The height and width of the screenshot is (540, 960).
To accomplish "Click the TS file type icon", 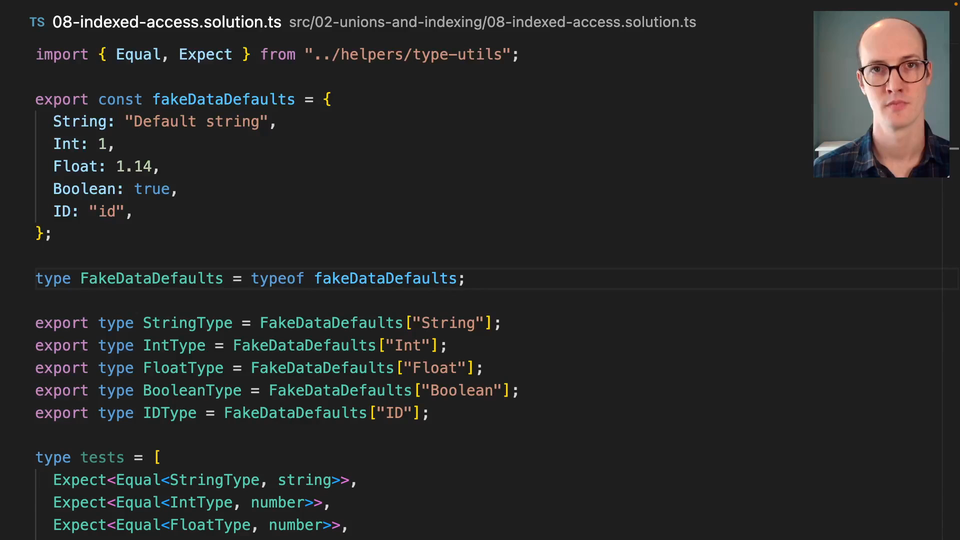I will pos(37,22).
